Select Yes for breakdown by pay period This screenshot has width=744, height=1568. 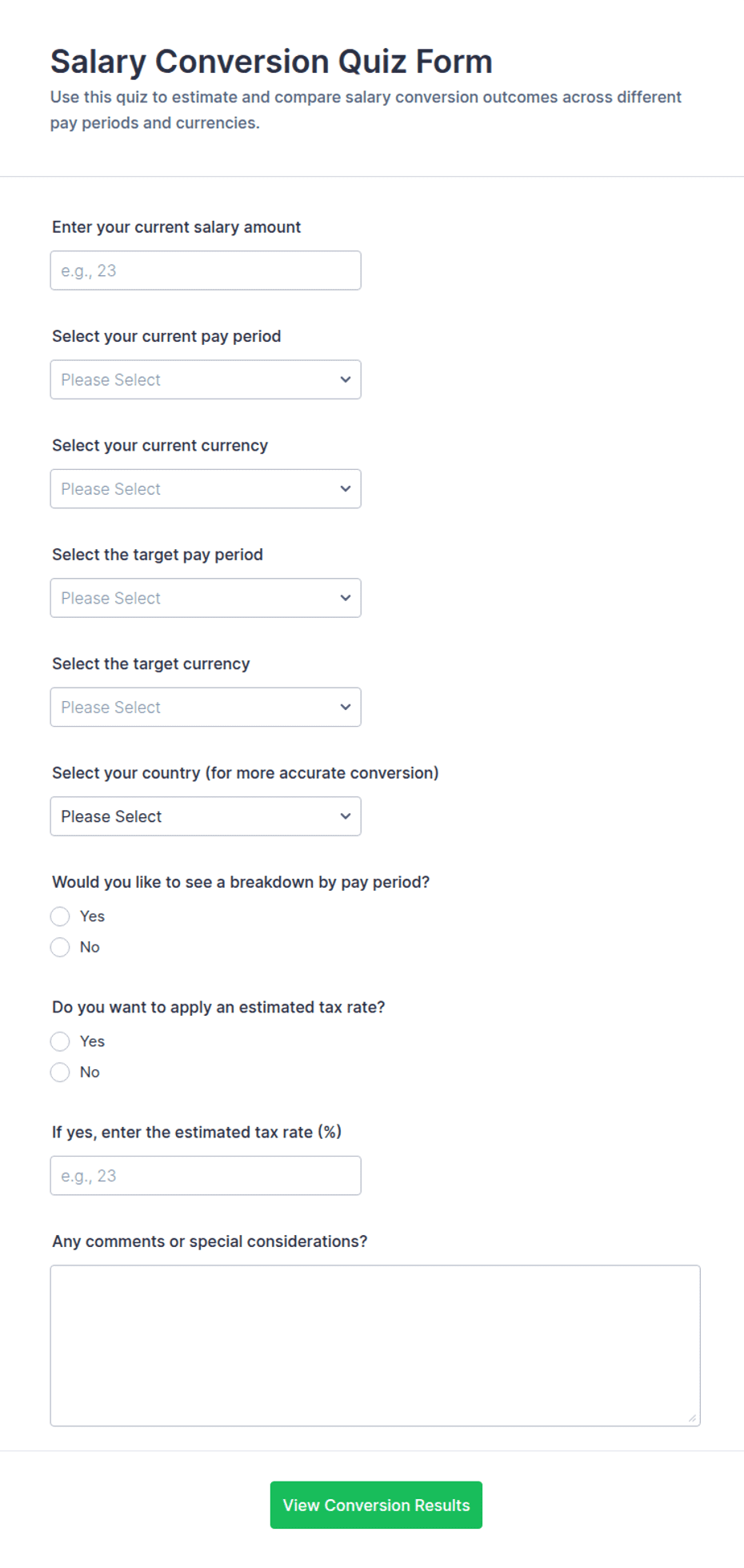[60, 916]
